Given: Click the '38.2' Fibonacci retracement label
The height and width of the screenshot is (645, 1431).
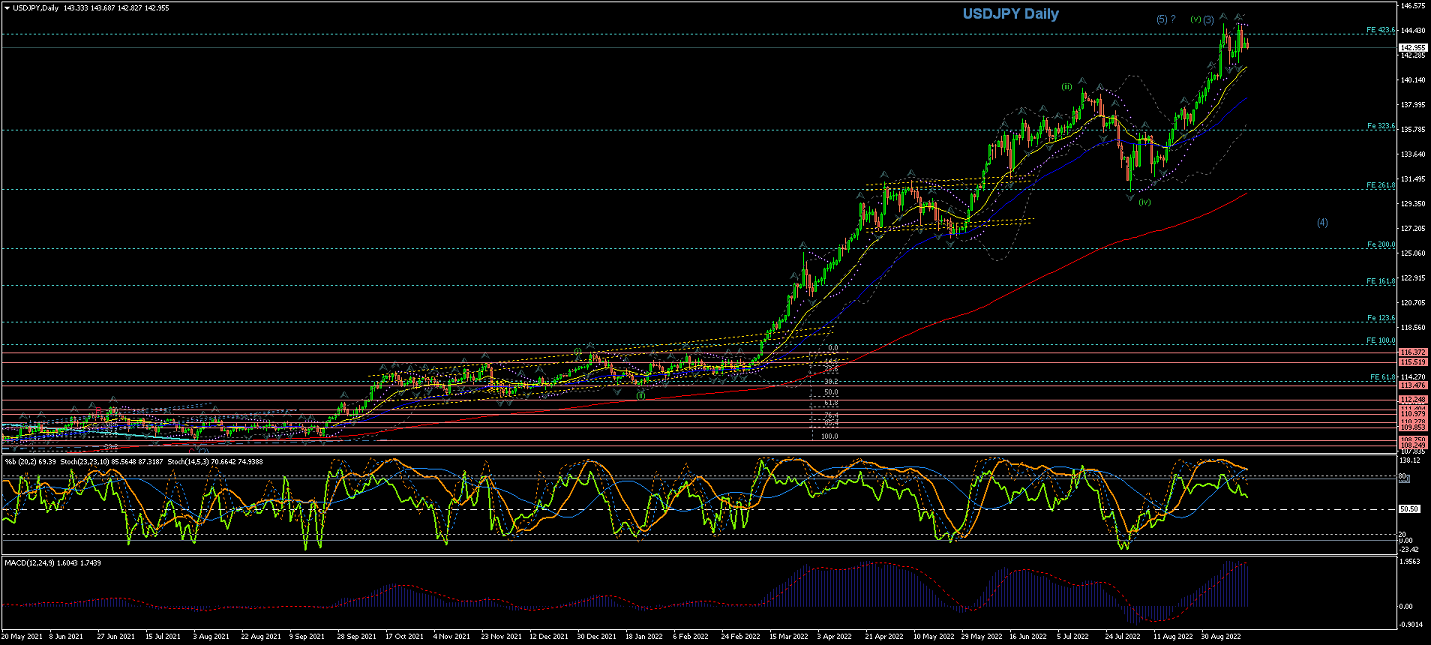Looking at the screenshot, I should click(831, 381).
